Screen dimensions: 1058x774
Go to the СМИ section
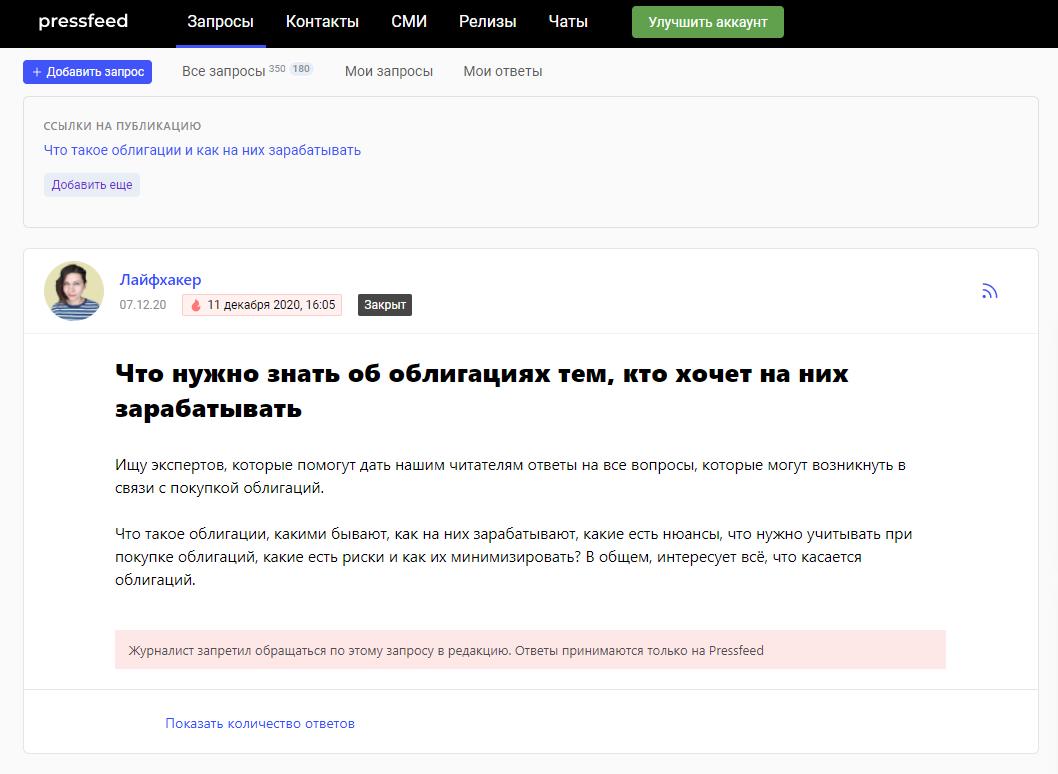[x=408, y=22]
